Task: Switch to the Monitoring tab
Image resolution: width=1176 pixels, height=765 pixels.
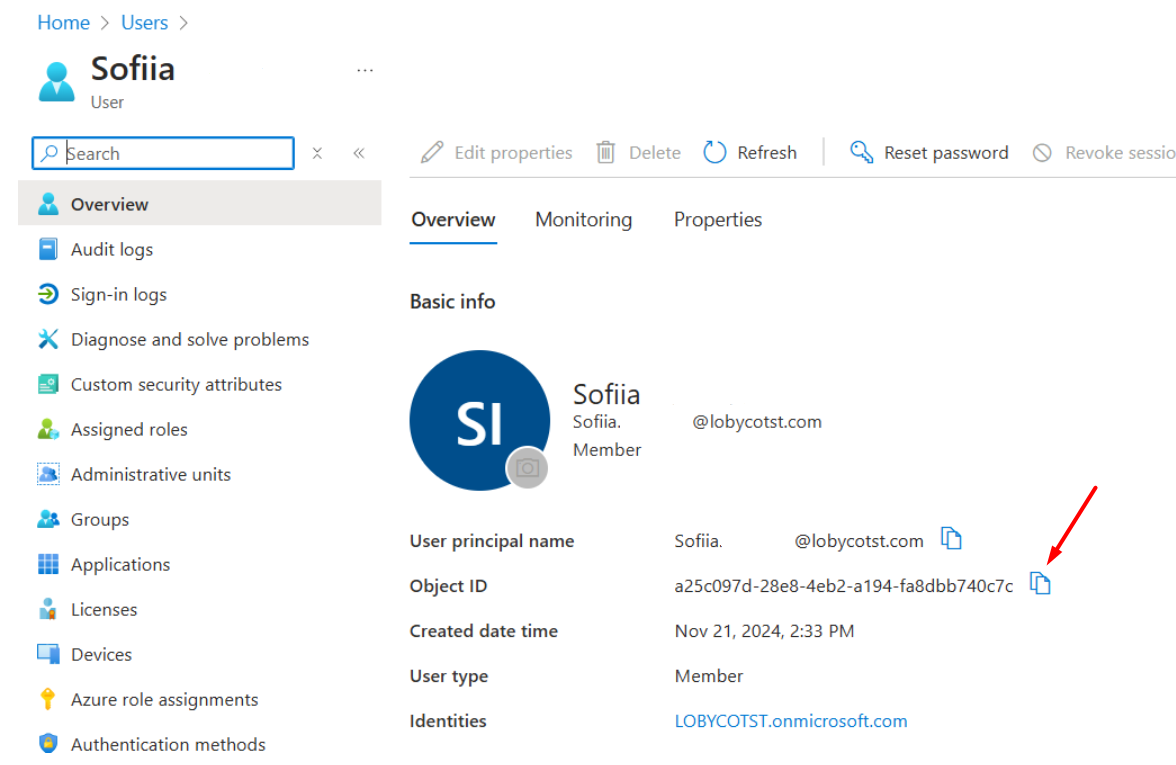Action: point(584,220)
